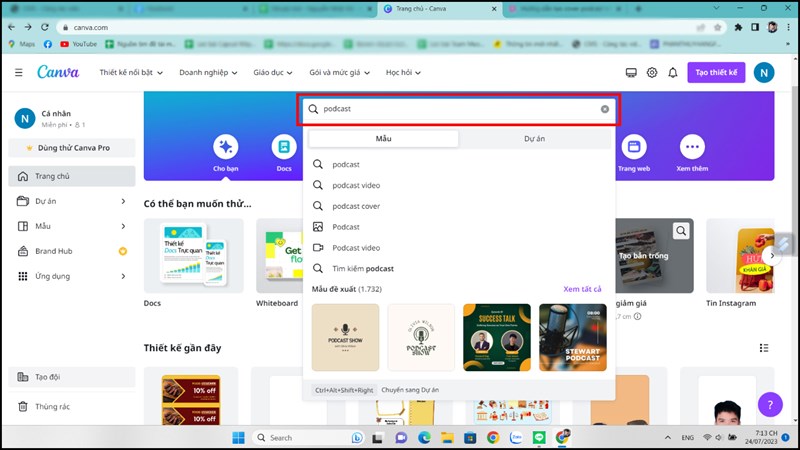Image resolution: width=800 pixels, height=450 pixels.
Task: Open Microsoft Edge from taskbar
Action: pos(424,438)
